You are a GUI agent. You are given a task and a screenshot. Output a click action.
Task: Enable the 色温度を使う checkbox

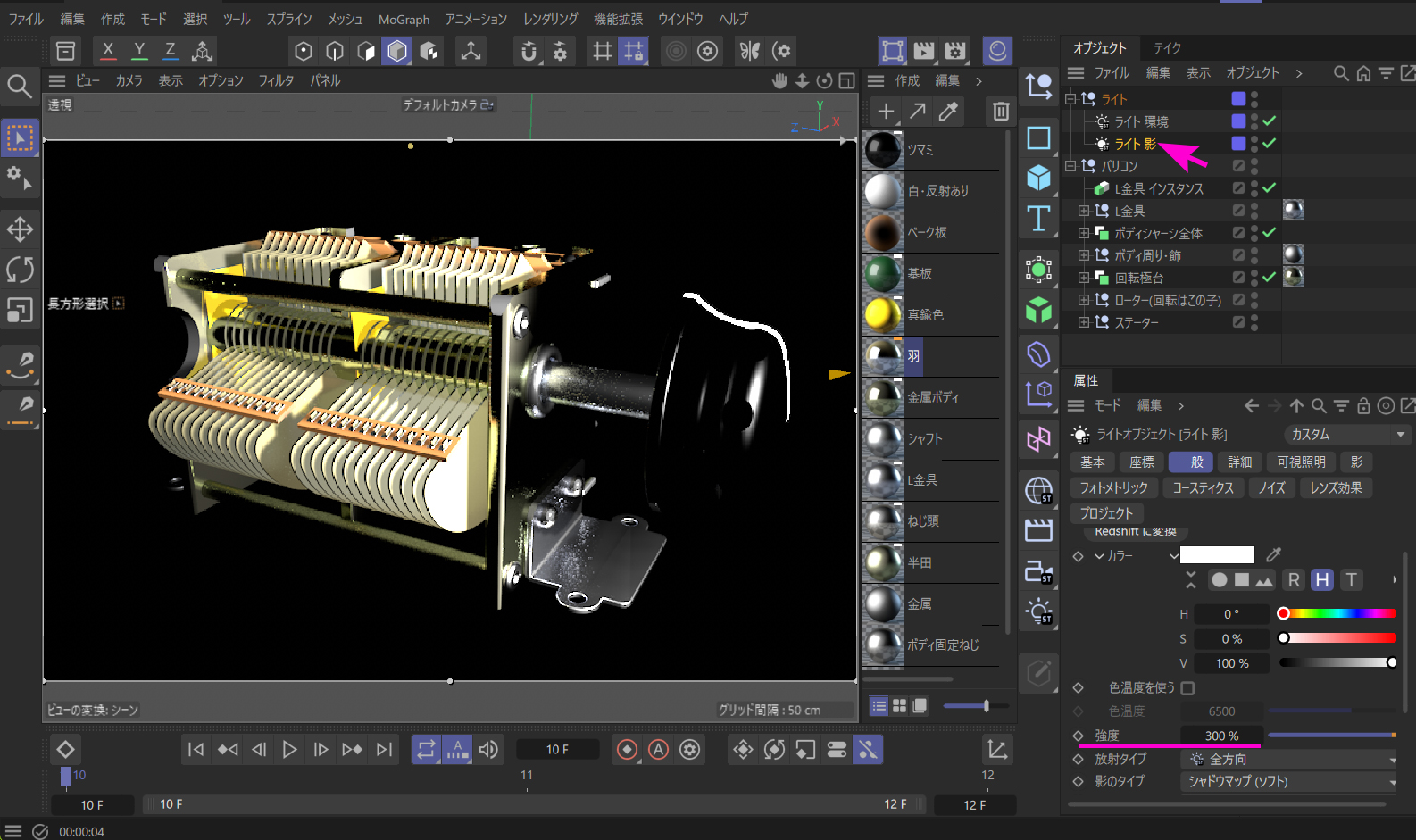tap(1187, 688)
